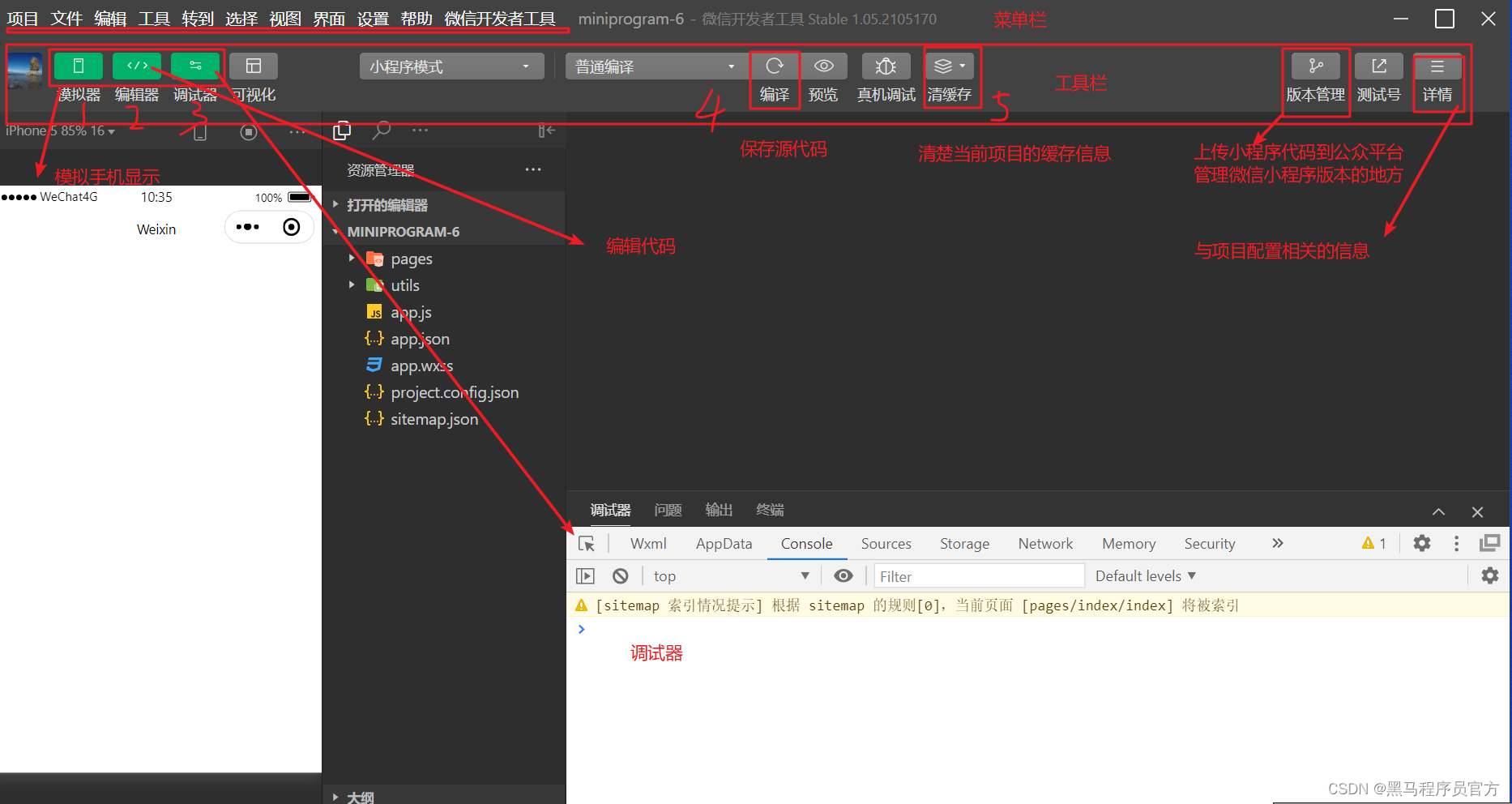Screen dimensions: 1512x804
Task: Open the 工具 menu
Action: [x=154, y=19]
